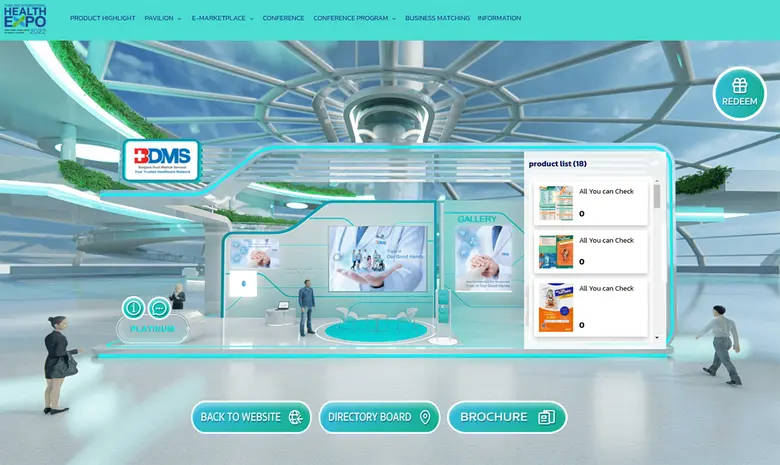Open the E-Marketplace menu
The image size is (780, 465).
[x=218, y=18]
